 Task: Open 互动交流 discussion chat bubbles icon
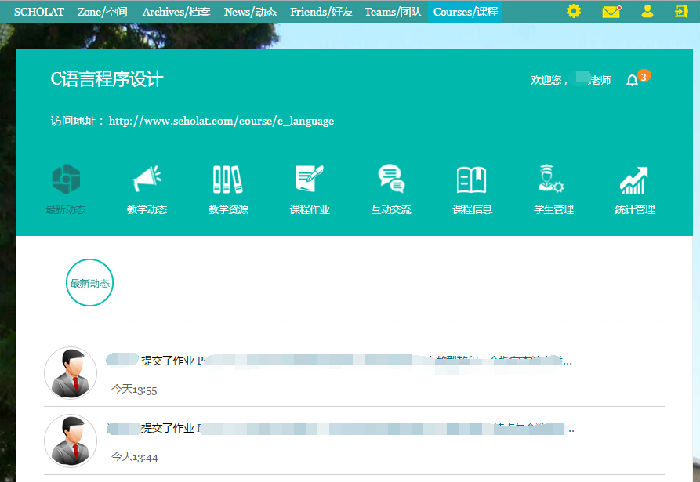pos(390,181)
